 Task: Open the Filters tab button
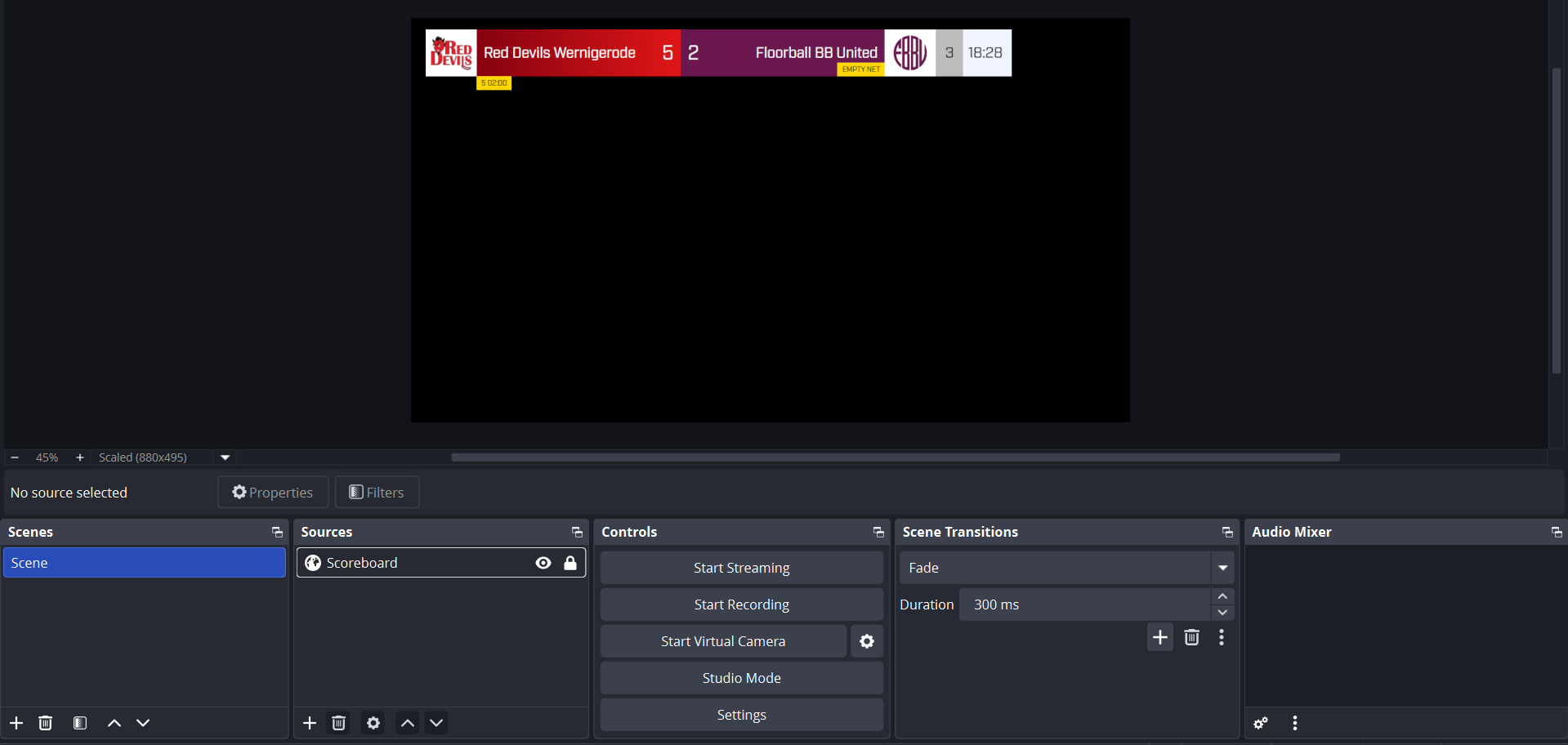377,493
